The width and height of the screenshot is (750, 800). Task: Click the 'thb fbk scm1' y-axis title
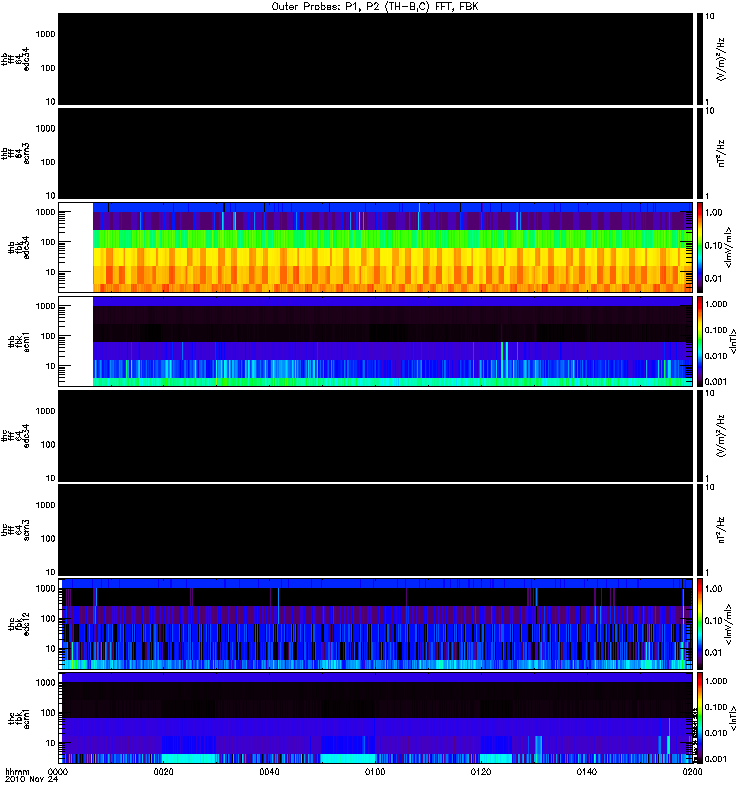[19, 341]
